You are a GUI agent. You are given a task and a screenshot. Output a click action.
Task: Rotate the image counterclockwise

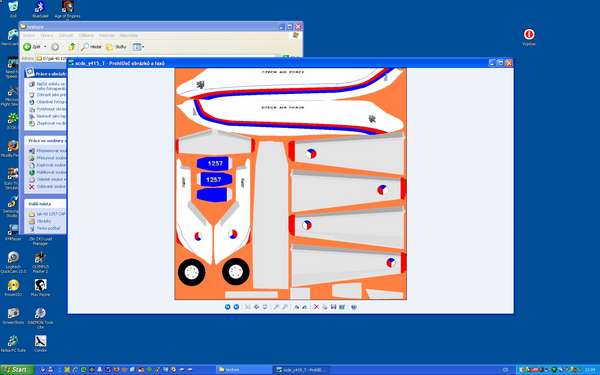pyautogui.click(x=305, y=307)
